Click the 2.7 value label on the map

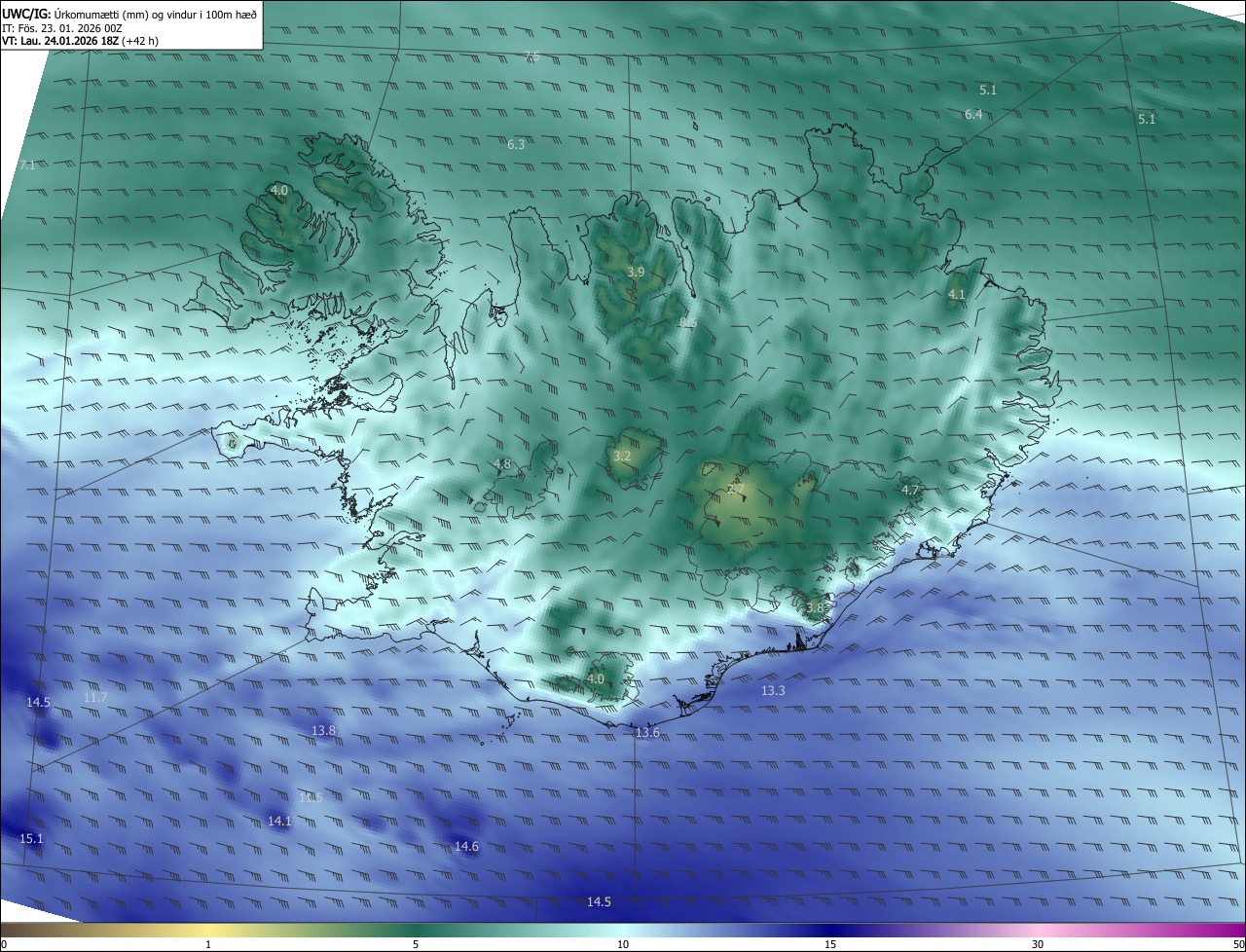pyautogui.click(x=736, y=488)
